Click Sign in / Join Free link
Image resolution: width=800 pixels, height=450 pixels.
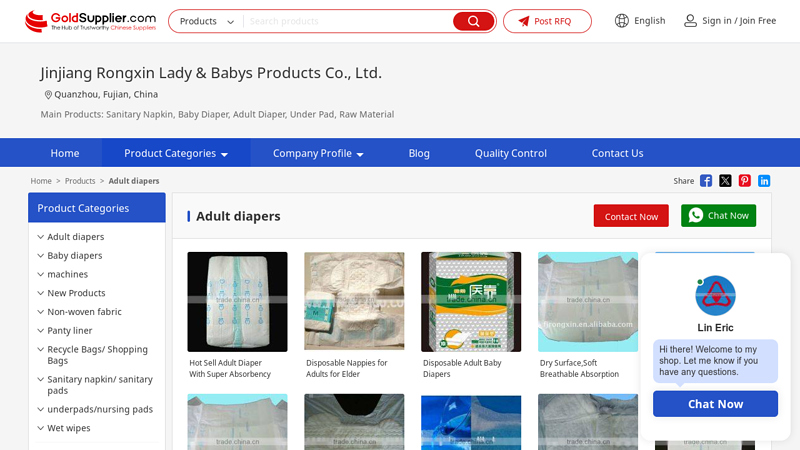(x=739, y=21)
